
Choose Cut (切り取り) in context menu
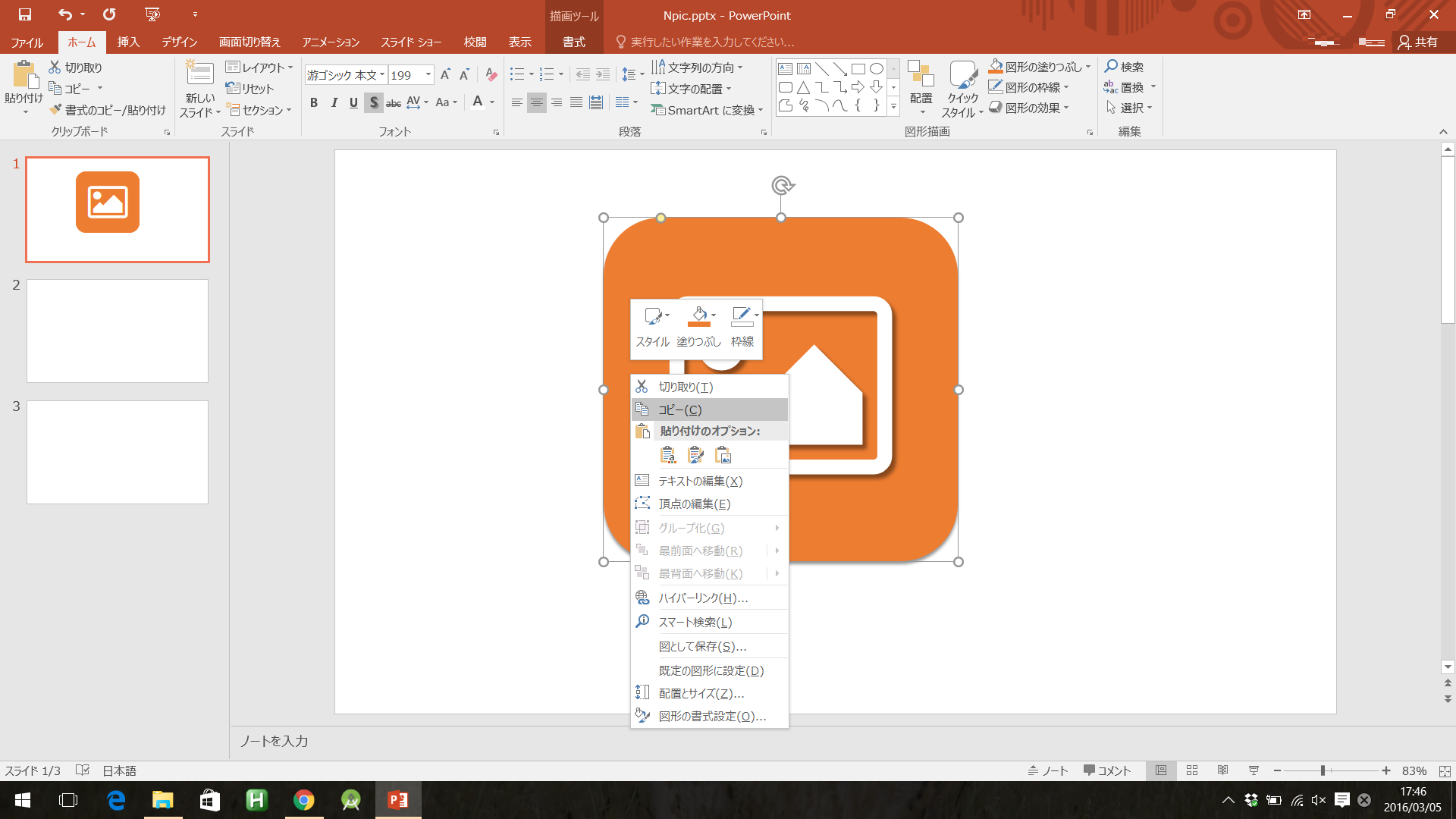pyautogui.click(x=710, y=387)
